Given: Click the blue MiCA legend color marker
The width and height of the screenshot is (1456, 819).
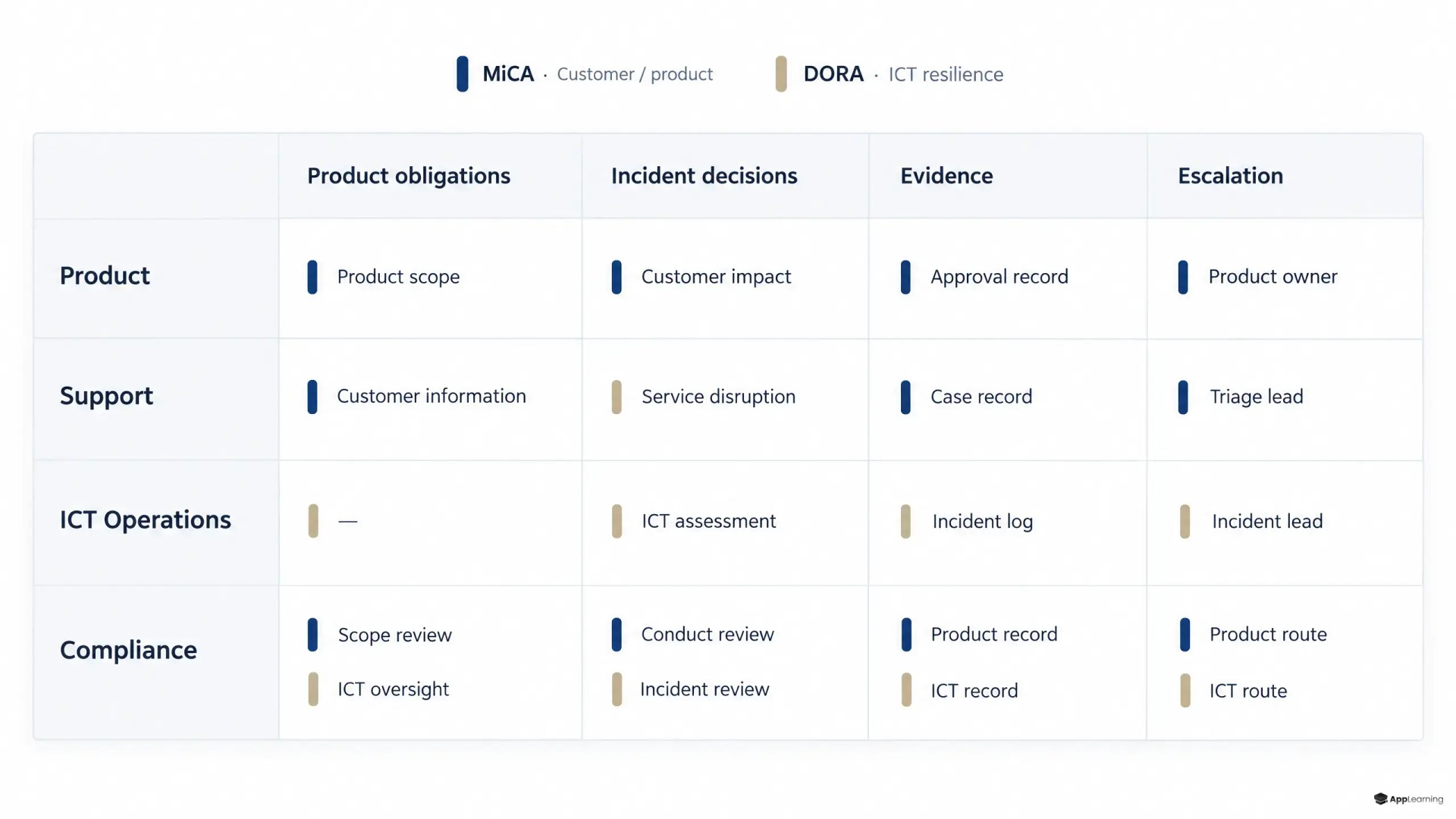Looking at the screenshot, I should (463, 74).
